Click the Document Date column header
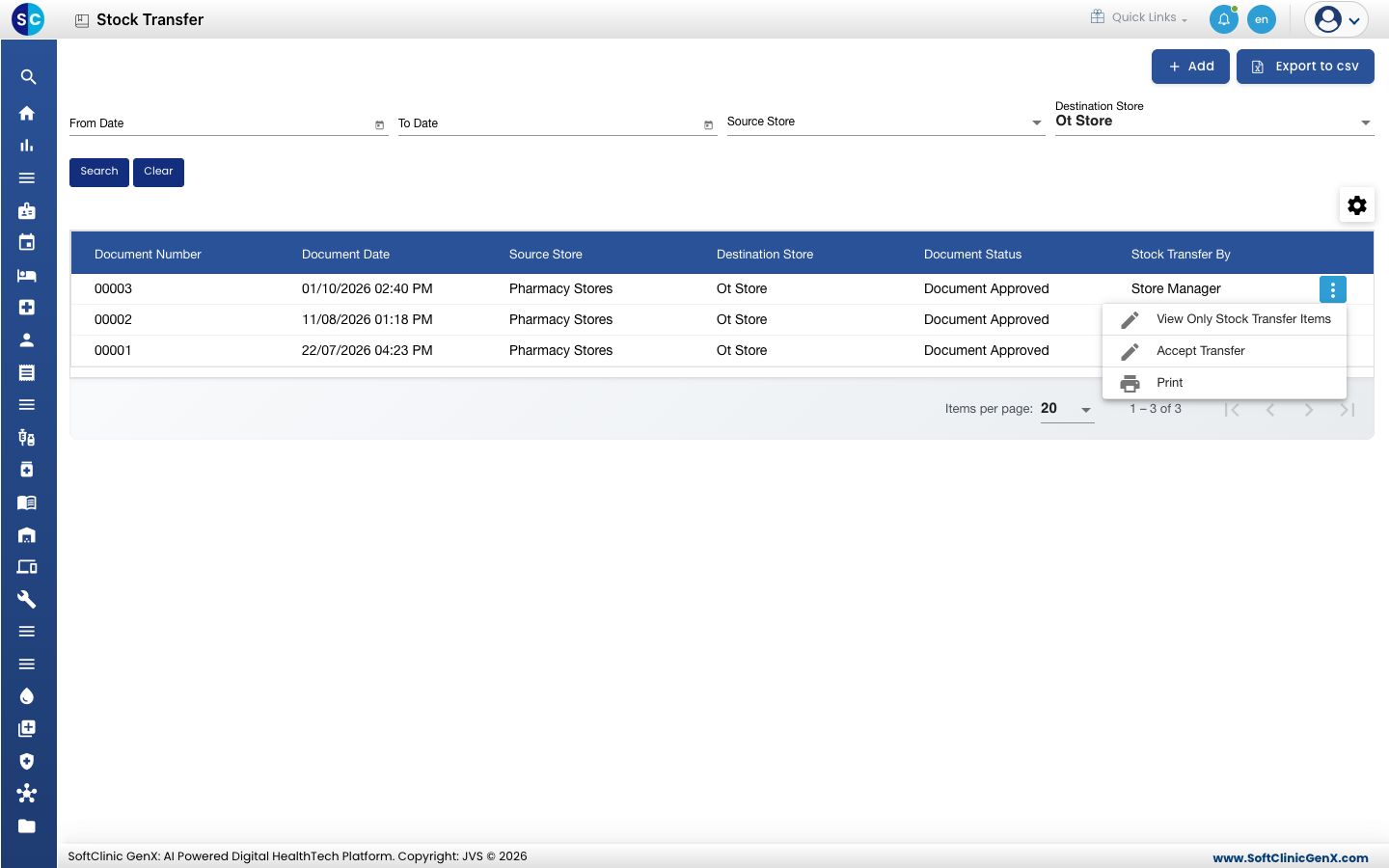Screen dimensions: 1389x868 click(345, 255)
